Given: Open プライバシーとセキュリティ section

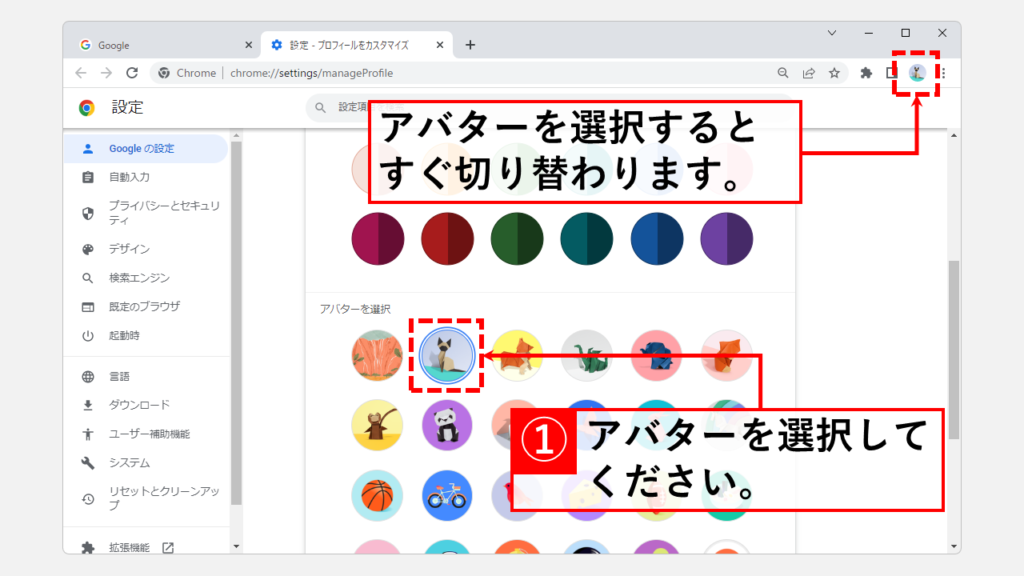Looking at the screenshot, I should [146, 213].
